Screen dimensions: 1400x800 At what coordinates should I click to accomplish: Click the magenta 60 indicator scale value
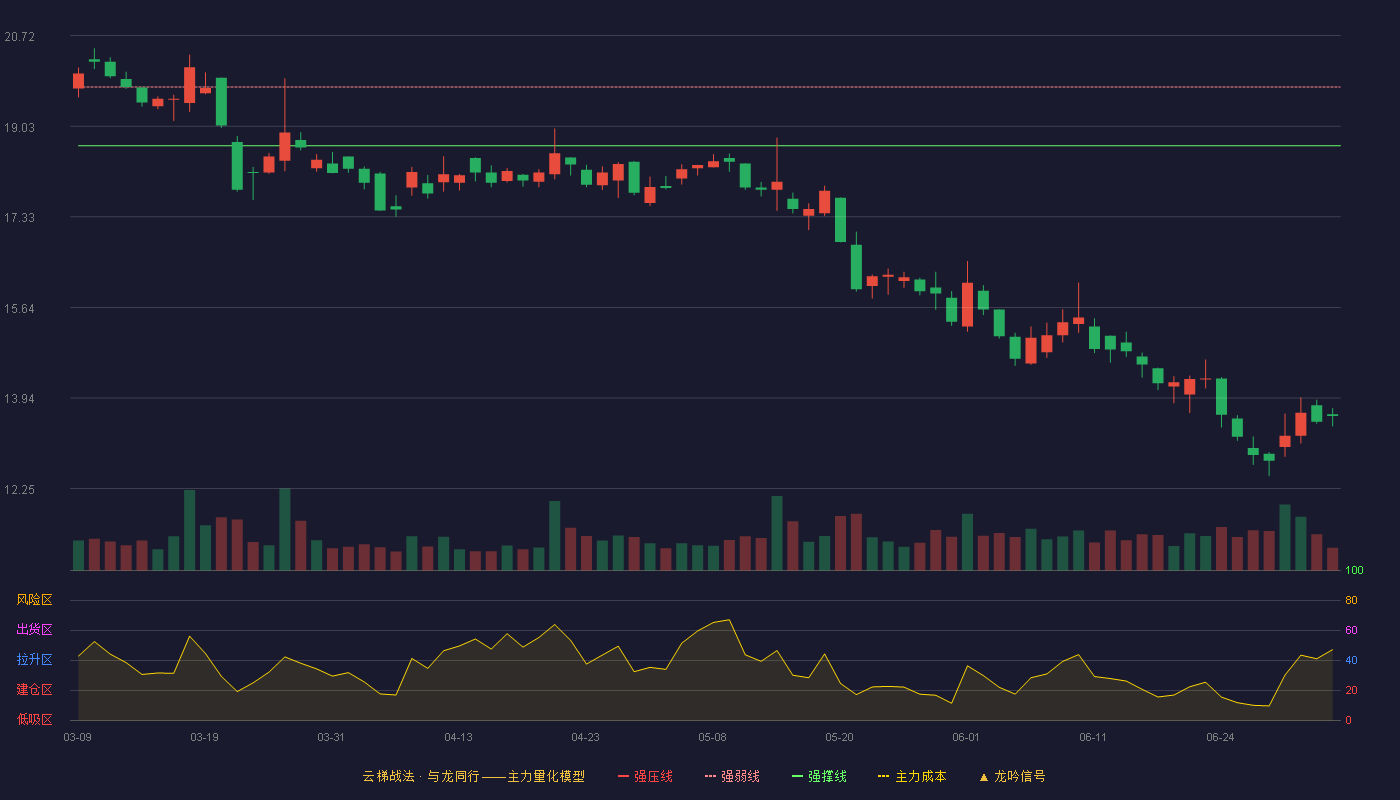[x=1351, y=630]
